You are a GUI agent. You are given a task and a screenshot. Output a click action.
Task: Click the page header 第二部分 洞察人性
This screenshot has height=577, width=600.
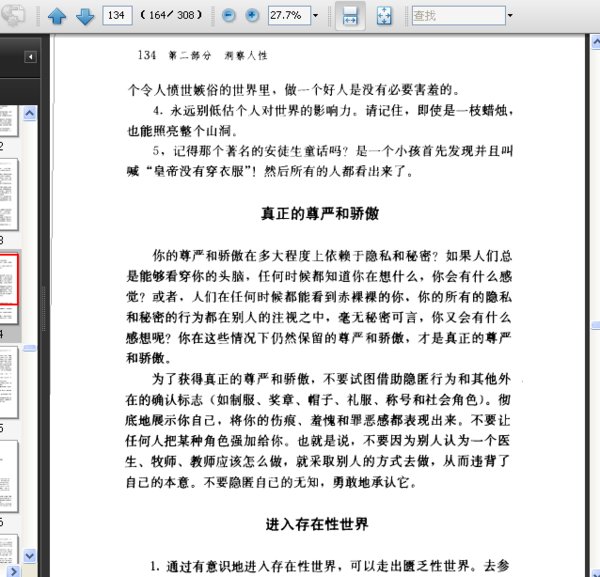click(x=218, y=56)
